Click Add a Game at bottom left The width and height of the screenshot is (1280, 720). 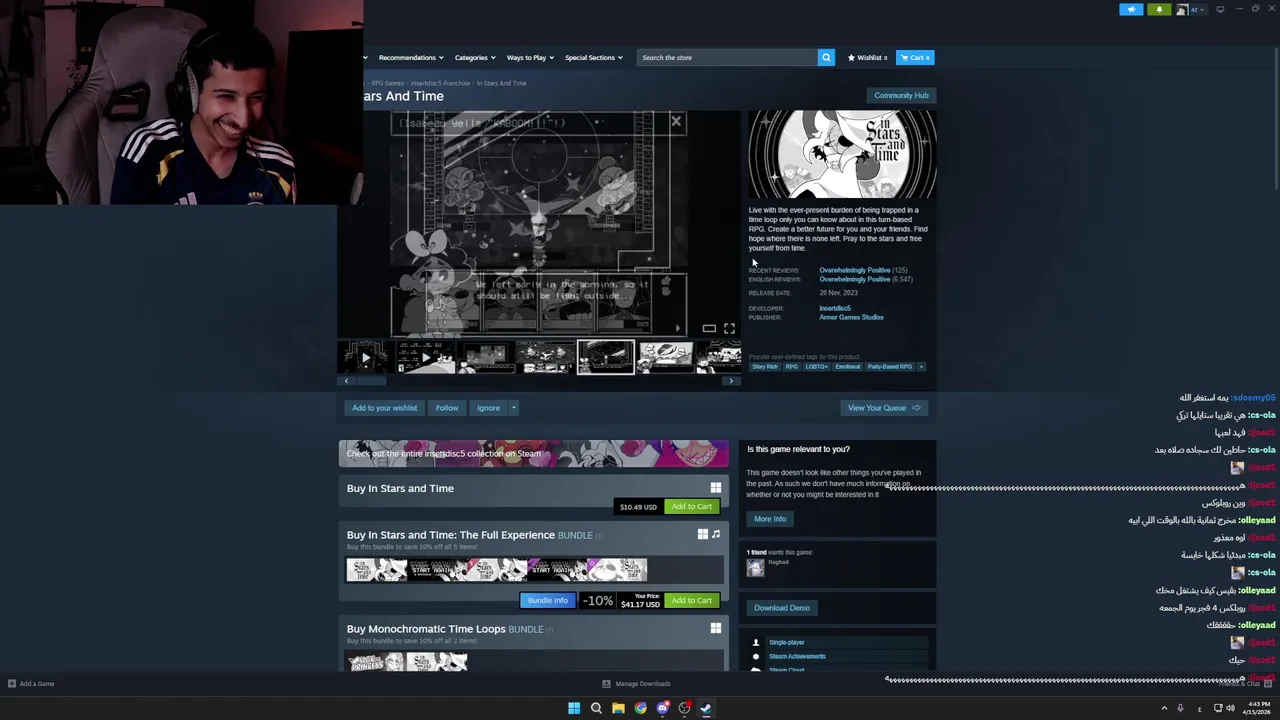pos(31,684)
